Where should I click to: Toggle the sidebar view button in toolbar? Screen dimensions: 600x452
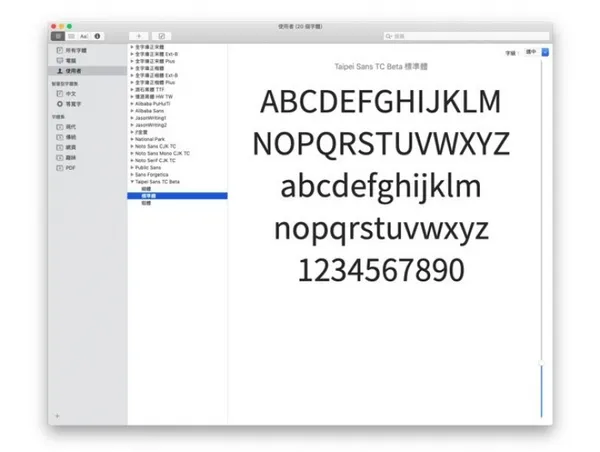[x=58, y=36]
